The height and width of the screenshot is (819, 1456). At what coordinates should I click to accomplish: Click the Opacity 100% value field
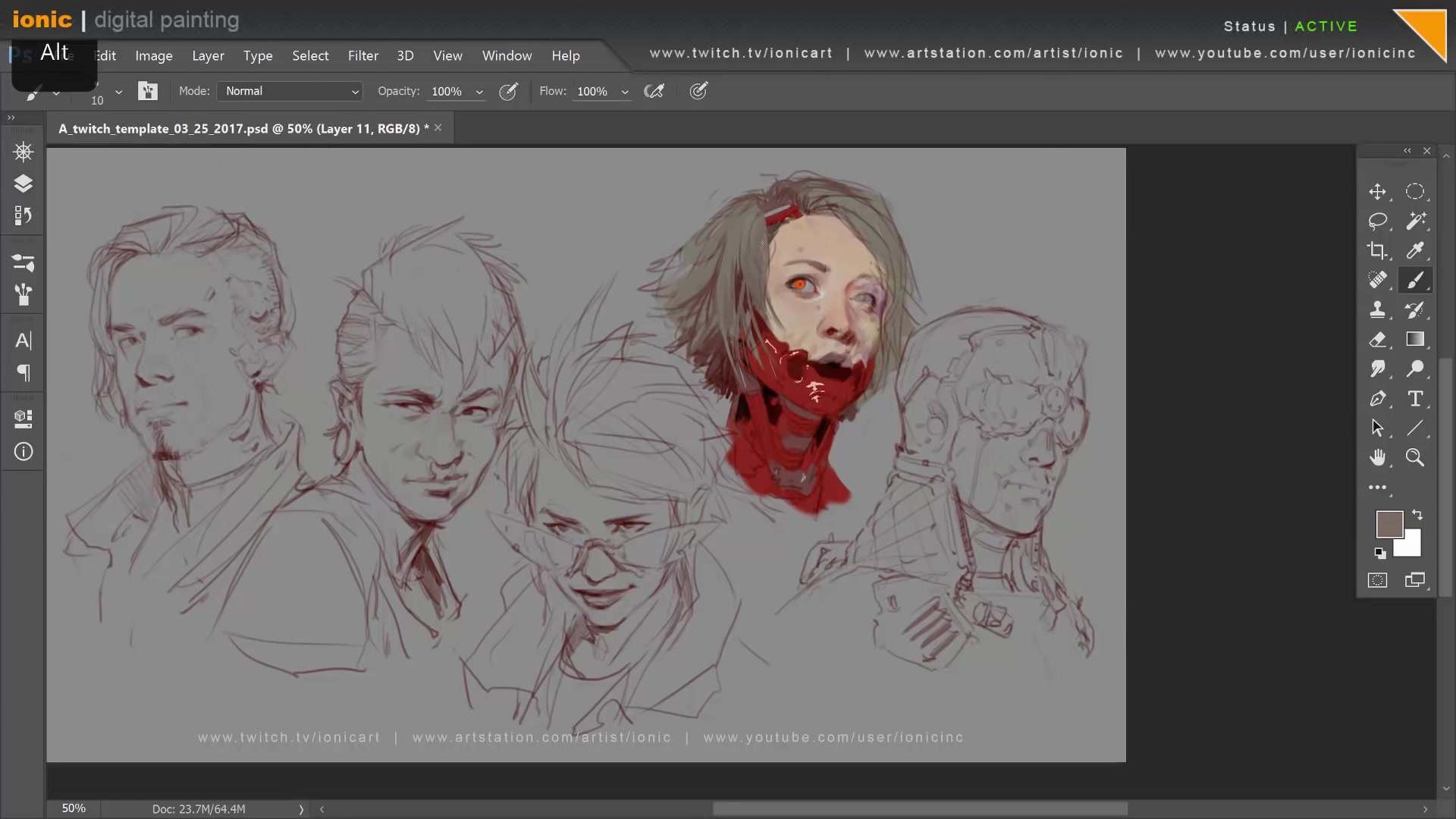click(447, 91)
